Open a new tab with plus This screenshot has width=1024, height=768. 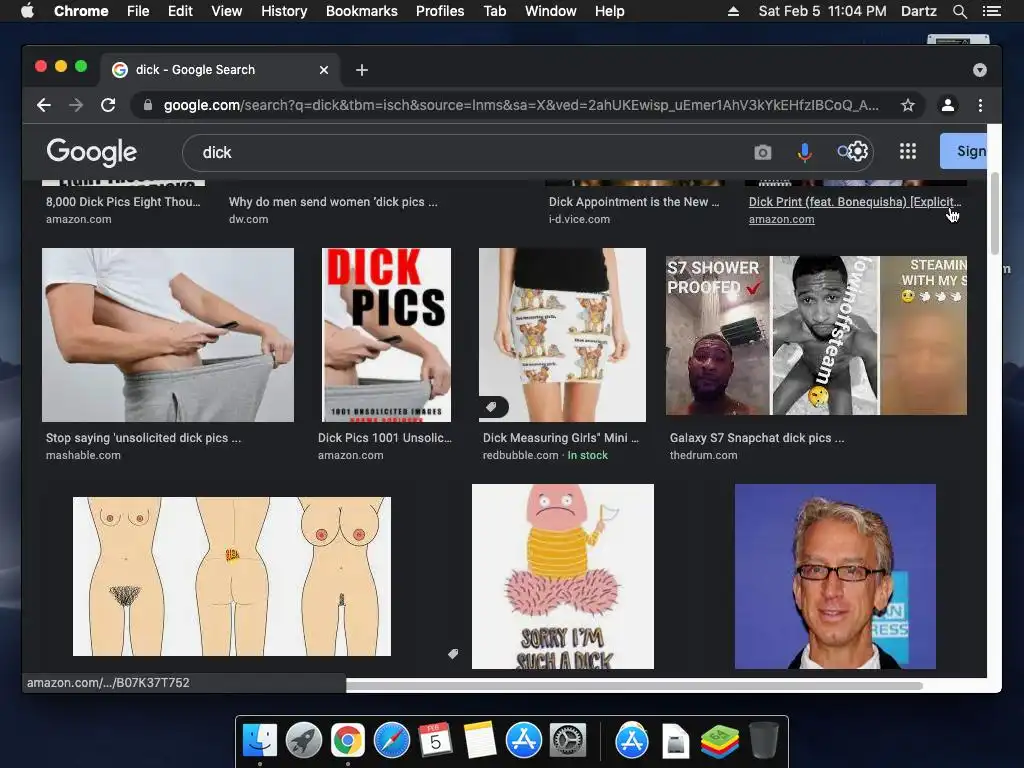[362, 70]
